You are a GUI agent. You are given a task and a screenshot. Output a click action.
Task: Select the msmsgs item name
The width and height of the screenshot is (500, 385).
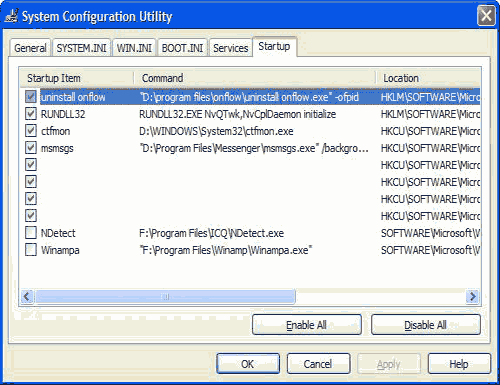[57, 148]
